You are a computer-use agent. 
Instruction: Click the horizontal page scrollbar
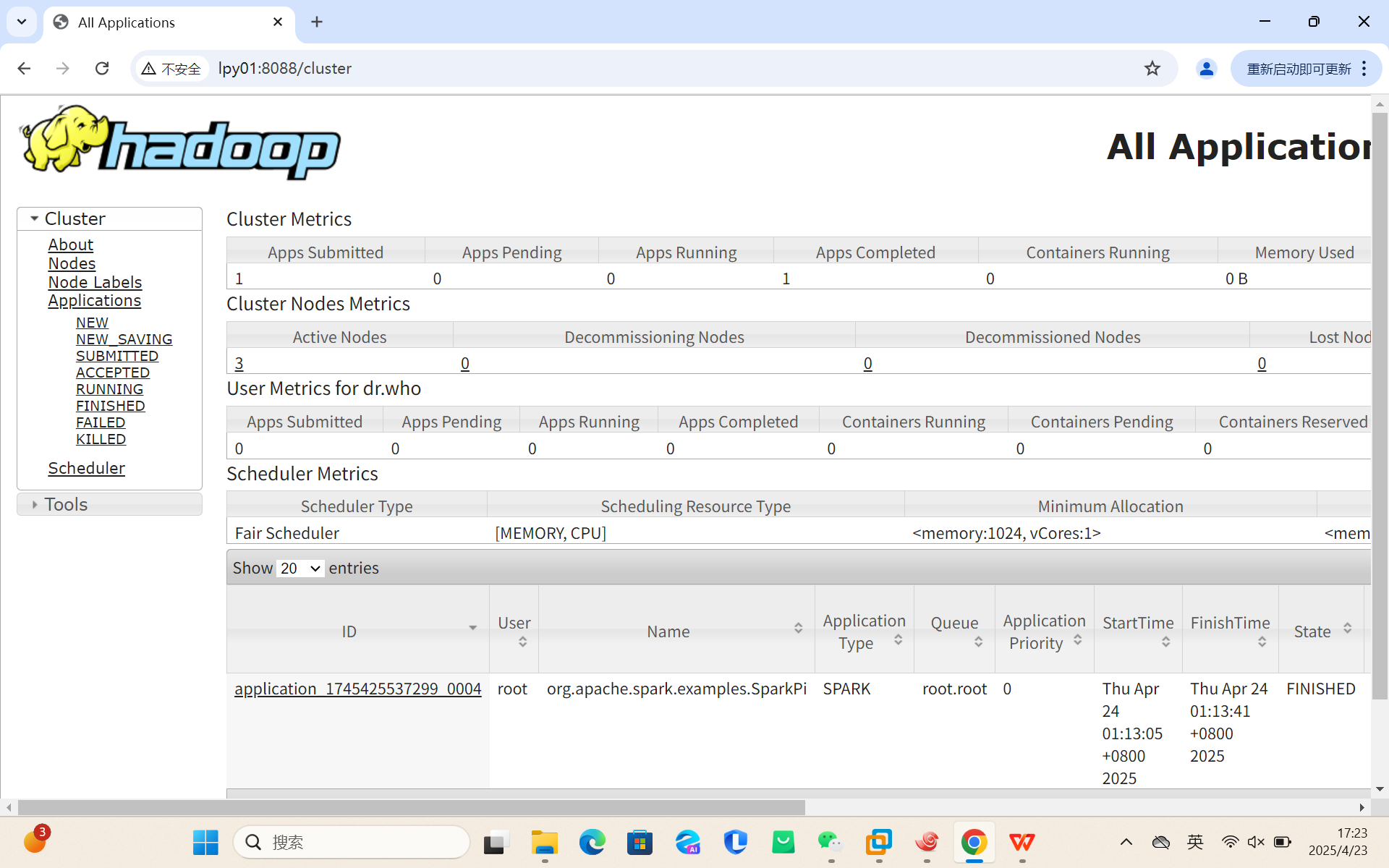[x=411, y=807]
